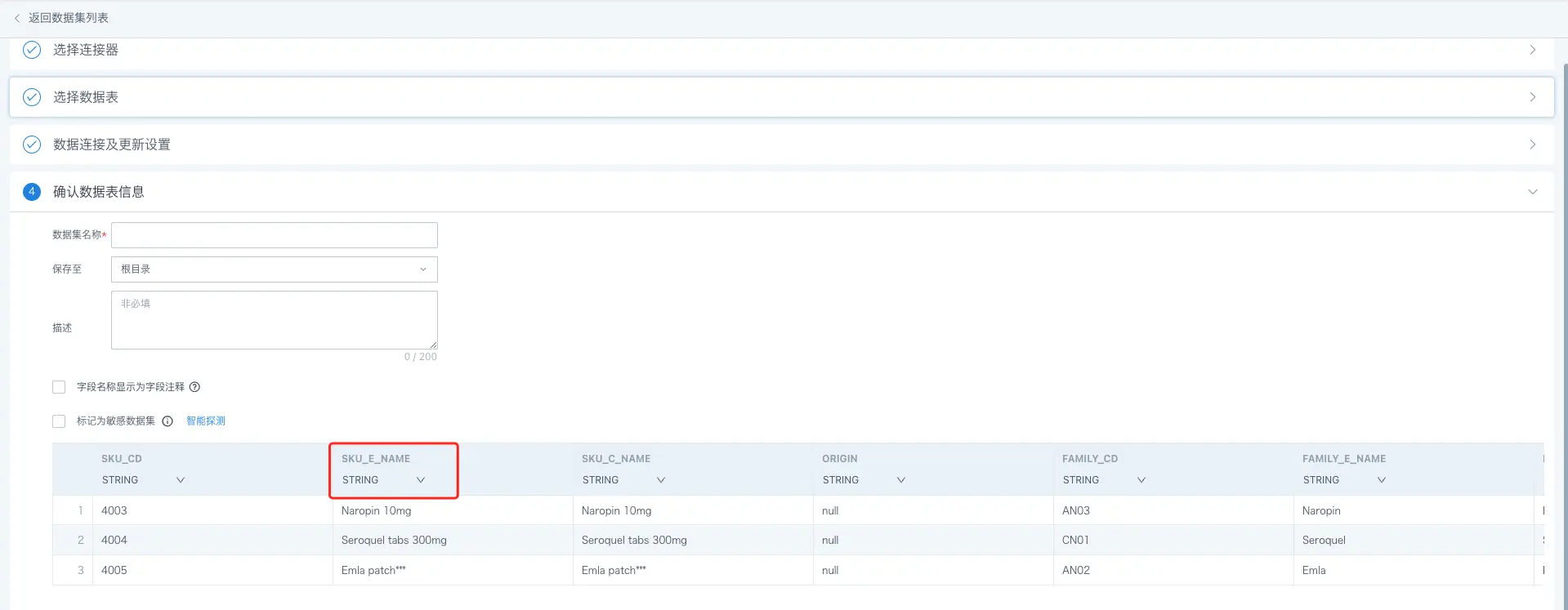The height and width of the screenshot is (610, 1568).
Task: Focus the 数据集名称 input field
Action: click(275, 235)
